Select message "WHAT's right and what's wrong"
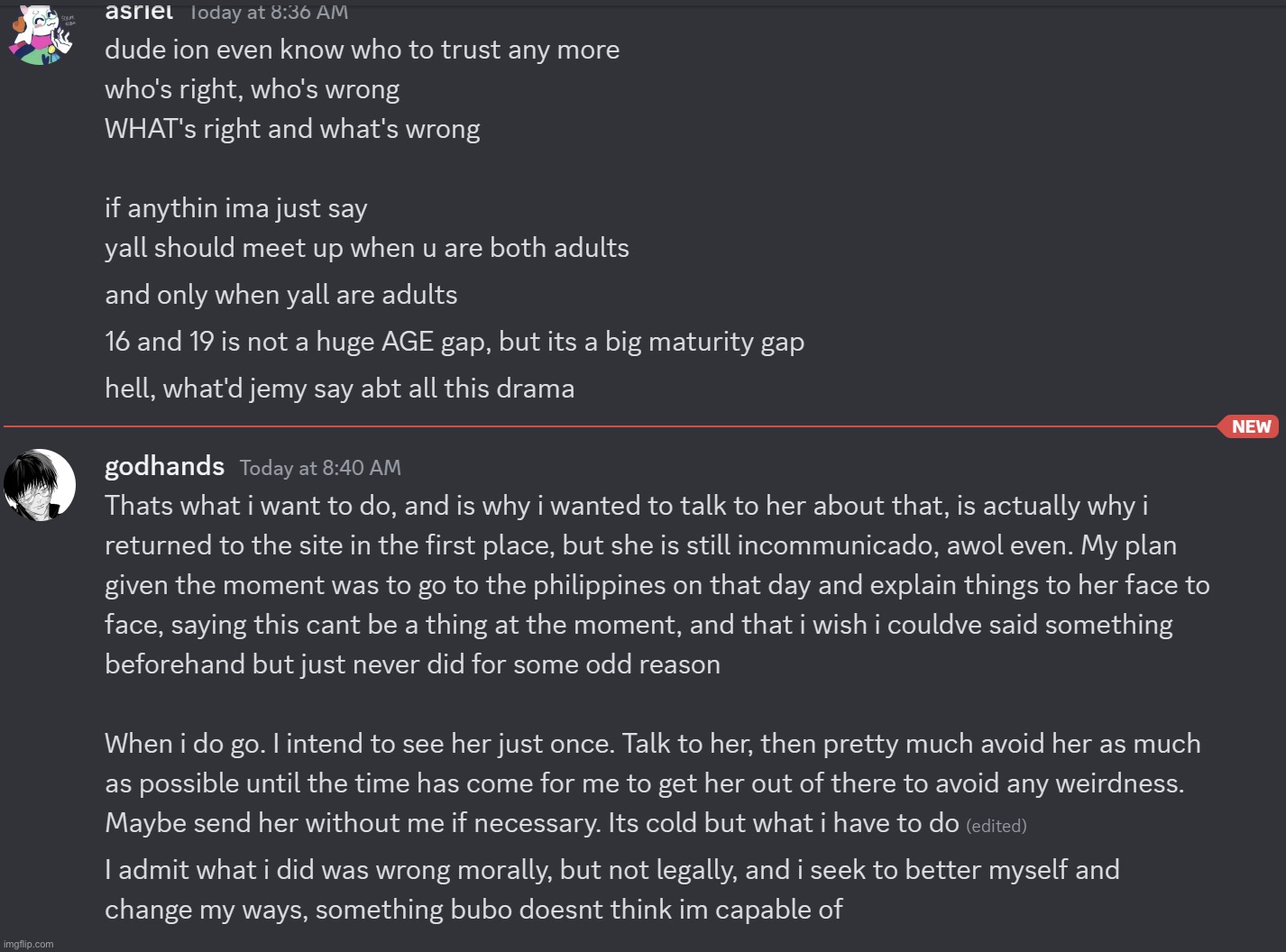 (x=292, y=129)
